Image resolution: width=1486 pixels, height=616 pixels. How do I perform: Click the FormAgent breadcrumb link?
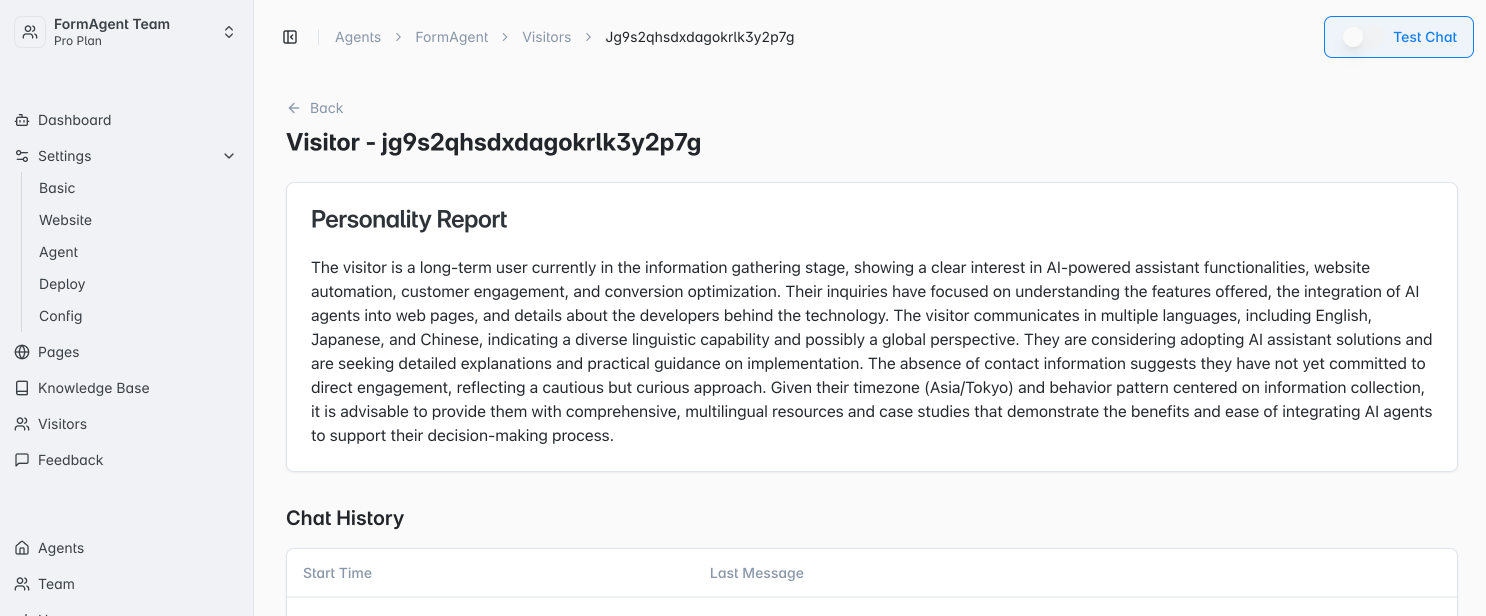pos(452,37)
